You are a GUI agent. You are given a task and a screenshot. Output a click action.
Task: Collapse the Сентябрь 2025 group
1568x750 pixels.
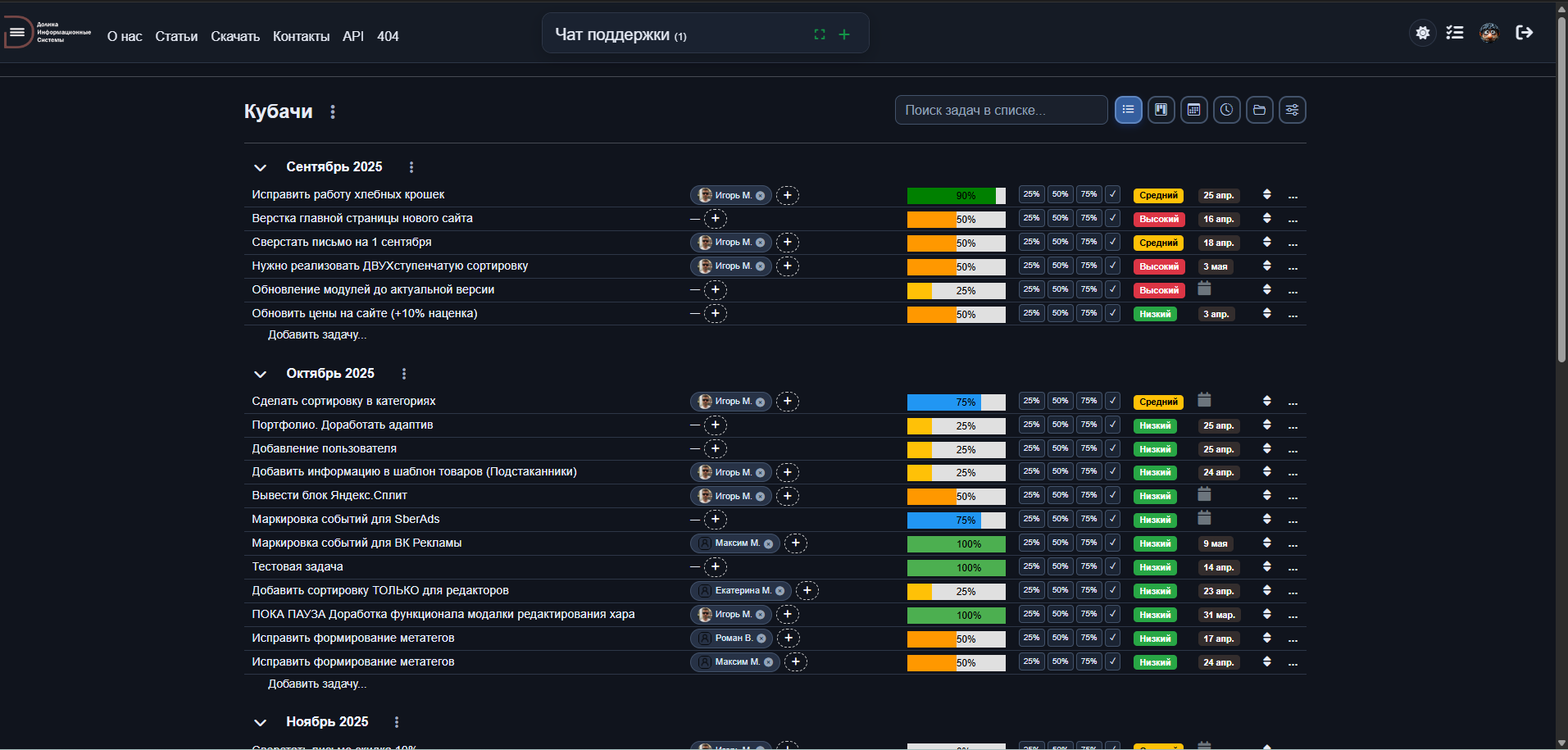click(261, 167)
